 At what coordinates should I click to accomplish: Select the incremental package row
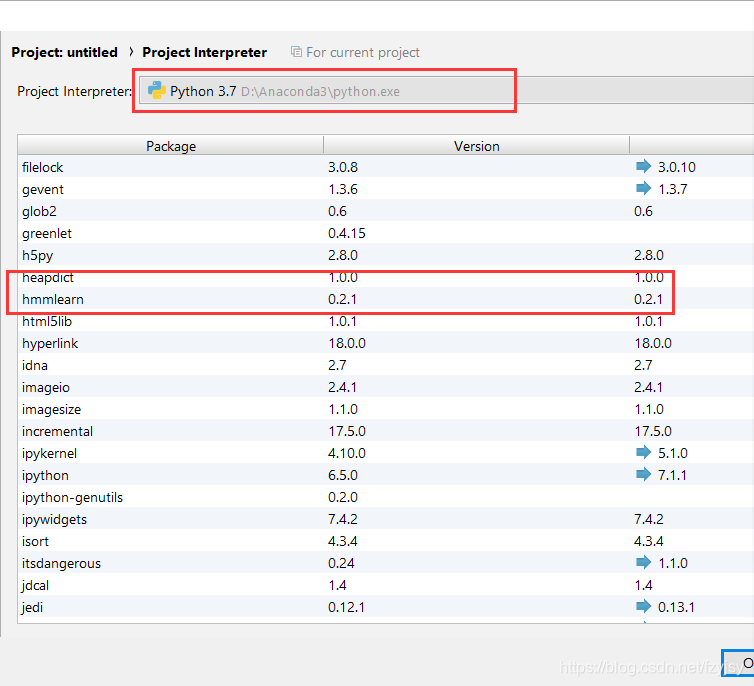click(x=386, y=431)
